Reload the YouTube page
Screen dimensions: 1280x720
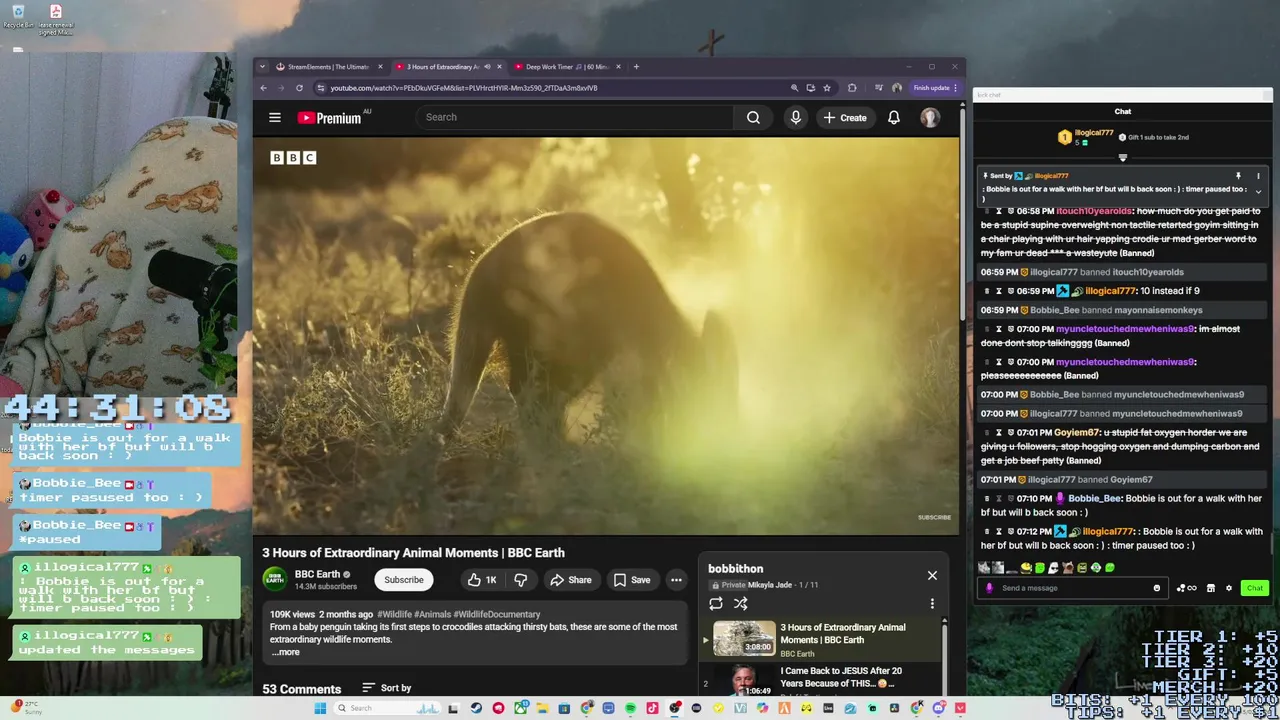pyautogui.click(x=299, y=88)
